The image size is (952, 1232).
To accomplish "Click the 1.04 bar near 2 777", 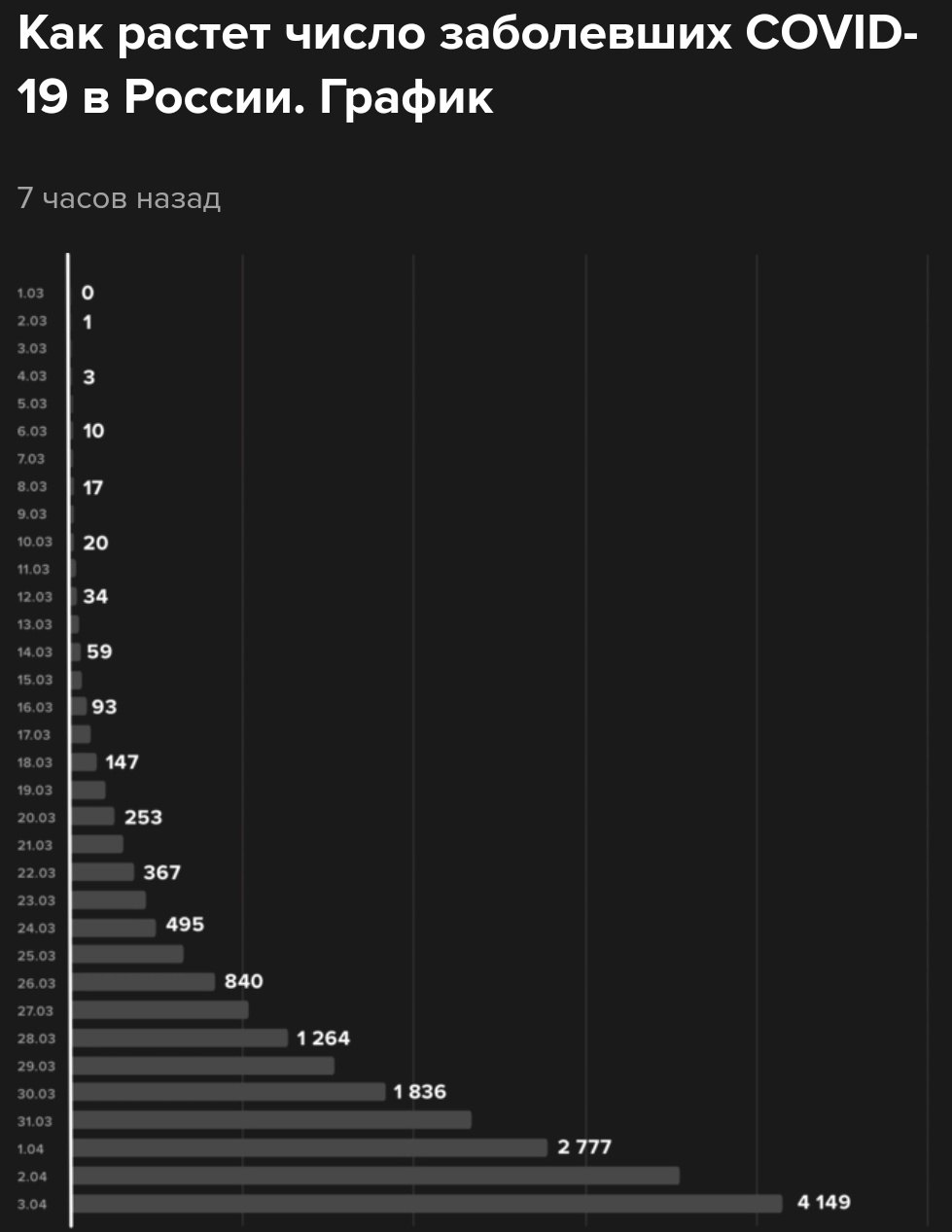I will 309,1148.
